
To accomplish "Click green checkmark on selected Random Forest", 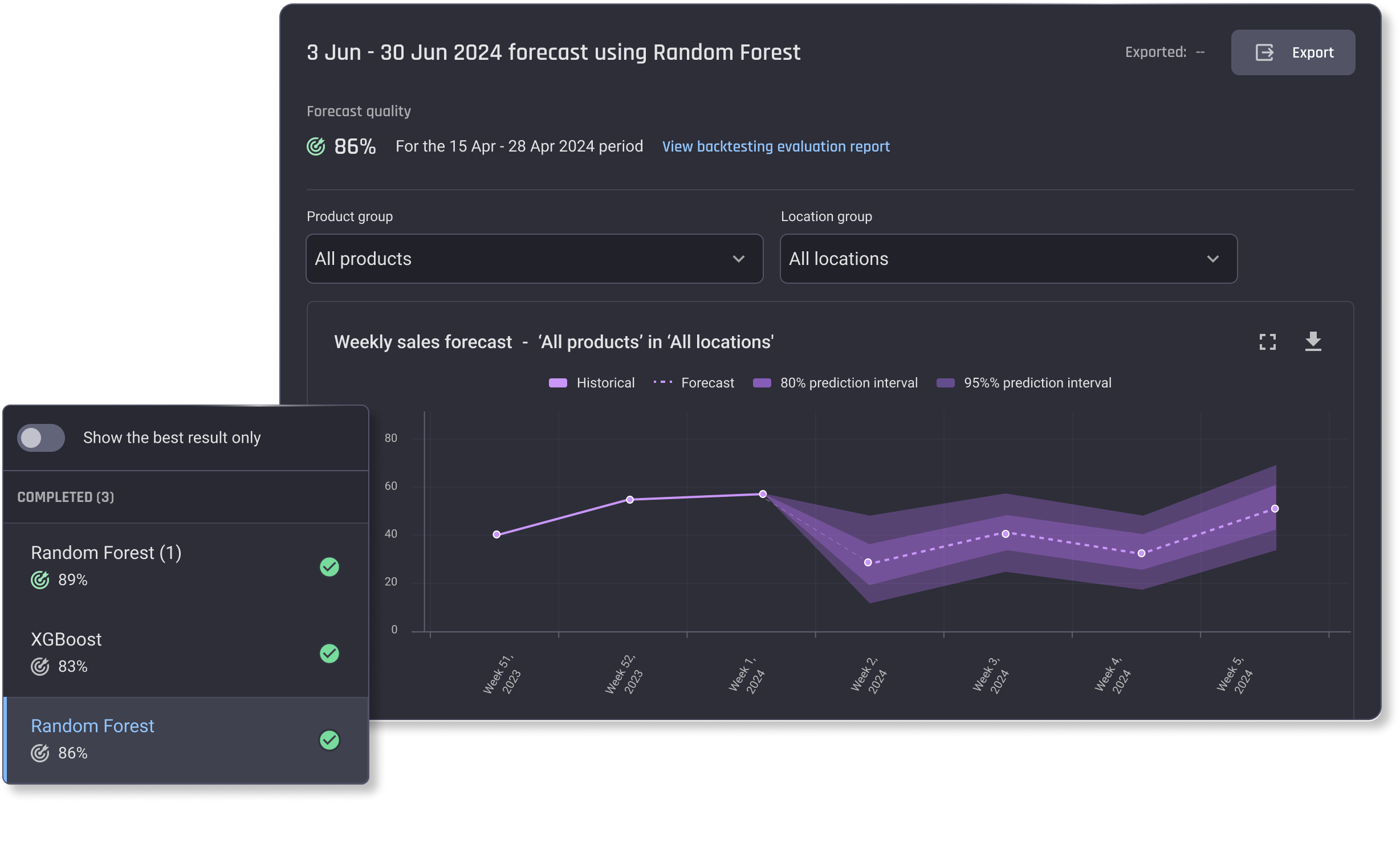I will pos(329,740).
